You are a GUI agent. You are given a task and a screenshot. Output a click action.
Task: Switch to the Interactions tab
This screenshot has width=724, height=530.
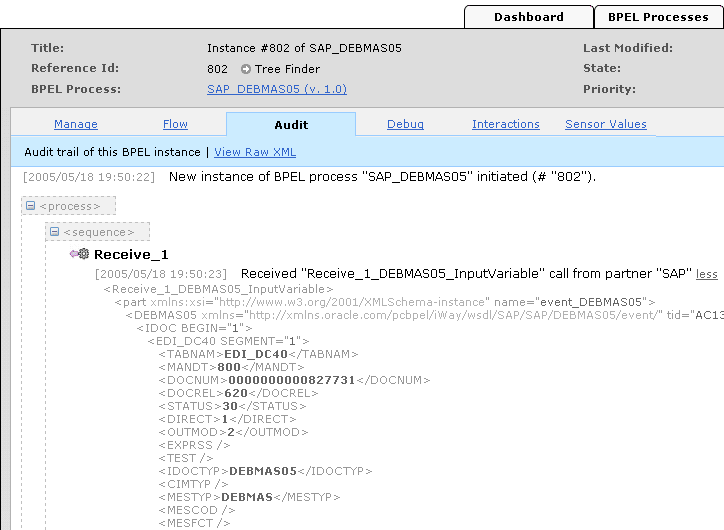click(506, 124)
